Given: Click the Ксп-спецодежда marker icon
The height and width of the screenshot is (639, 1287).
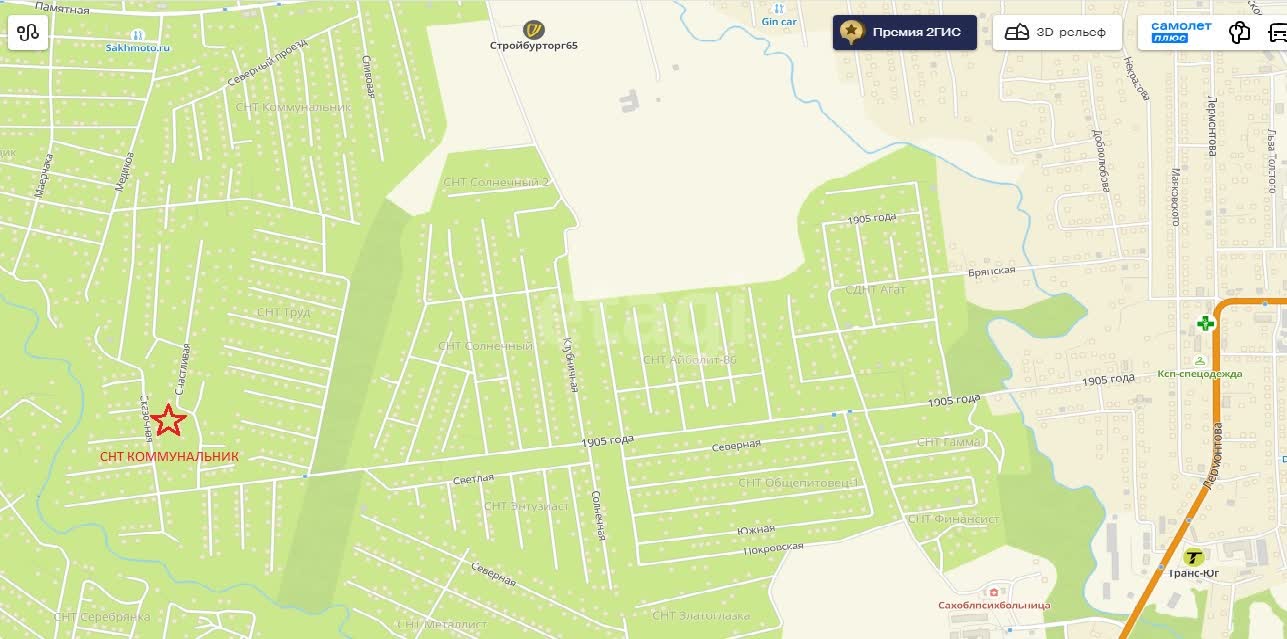Looking at the screenshot, I should [x=1200, y=360].
